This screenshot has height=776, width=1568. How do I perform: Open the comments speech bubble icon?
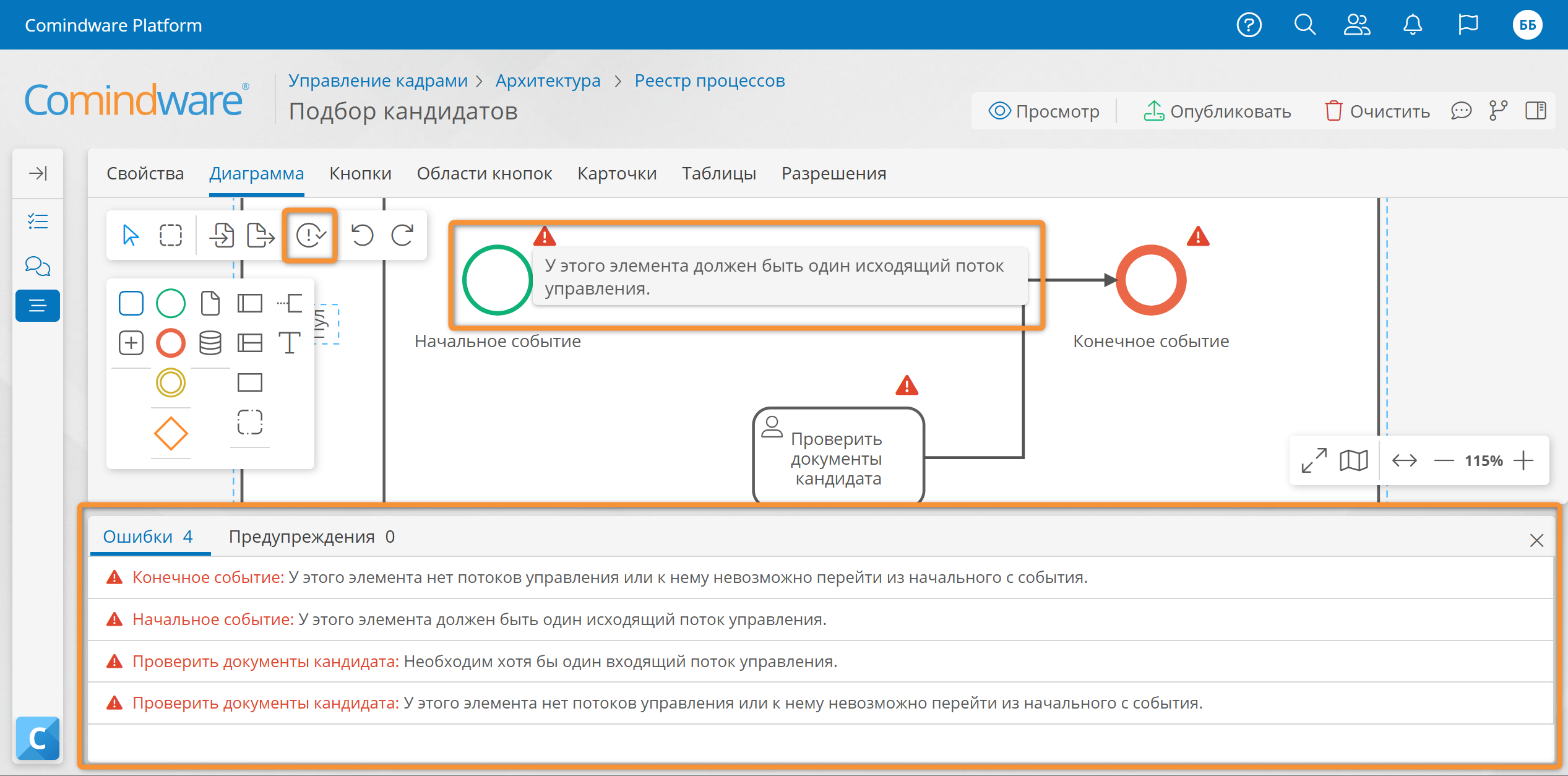click(1462, 111)
